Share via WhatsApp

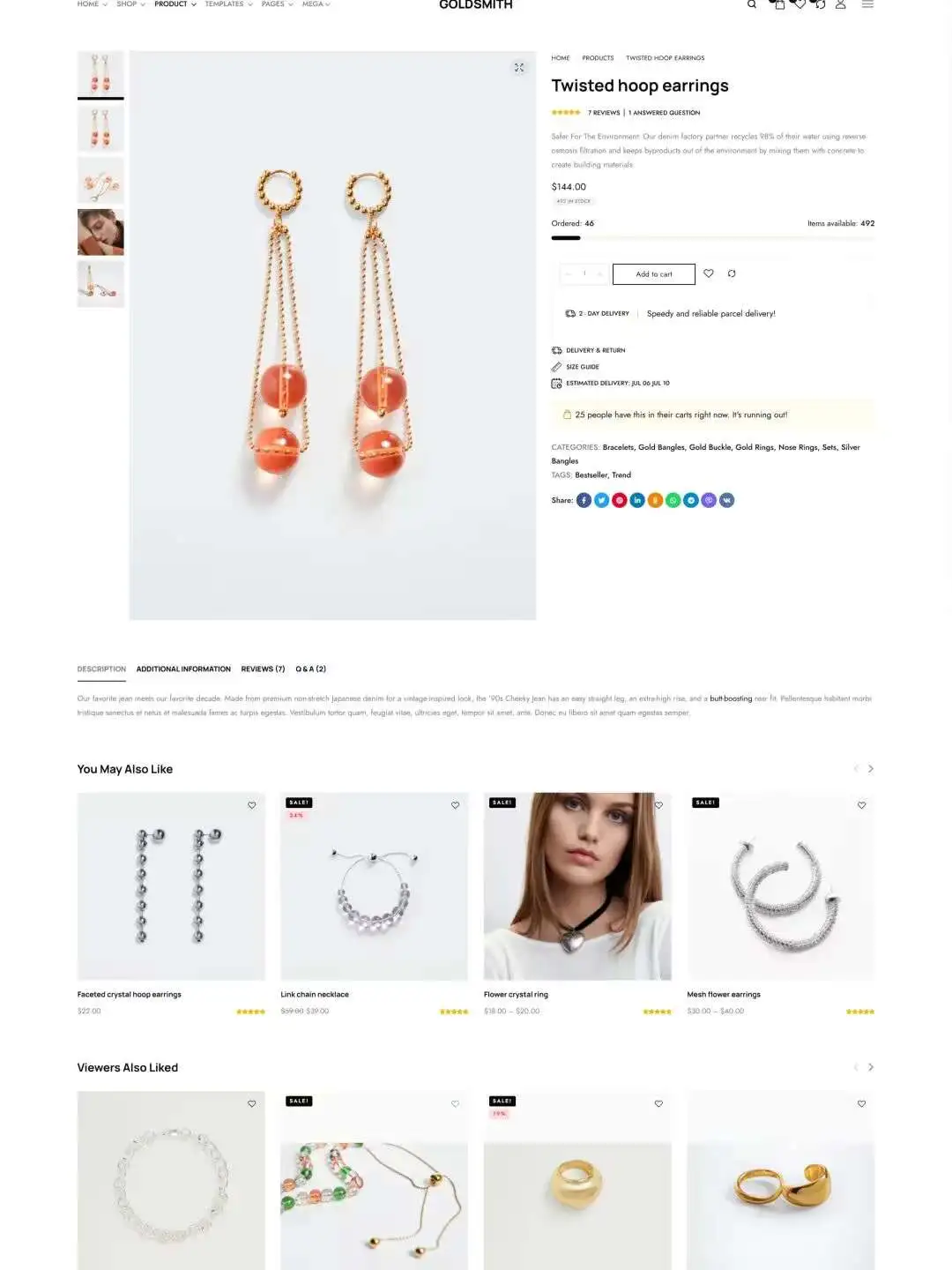(x=673, y=500)
